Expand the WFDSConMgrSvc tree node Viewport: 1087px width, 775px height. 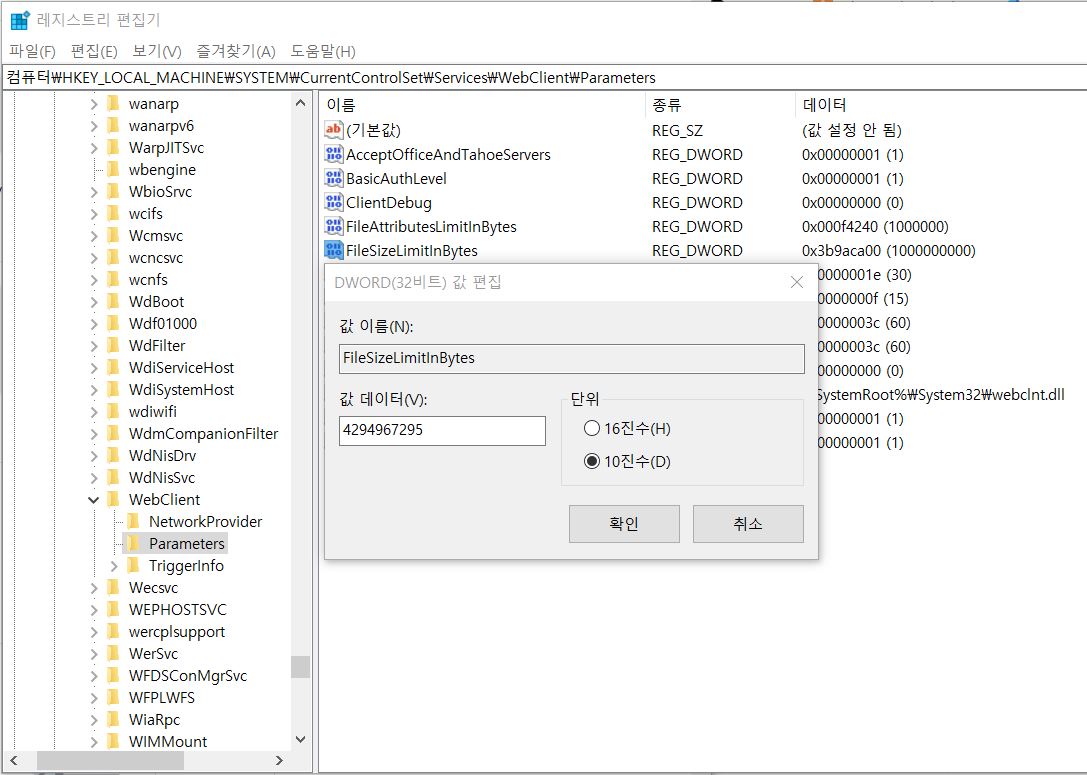94,676
